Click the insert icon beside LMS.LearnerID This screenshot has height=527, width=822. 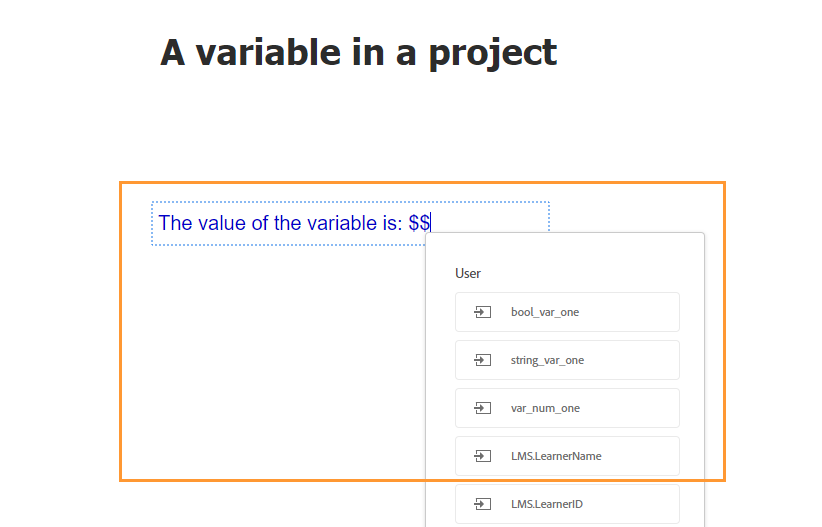pyautogui.click(x=482, y=504)
